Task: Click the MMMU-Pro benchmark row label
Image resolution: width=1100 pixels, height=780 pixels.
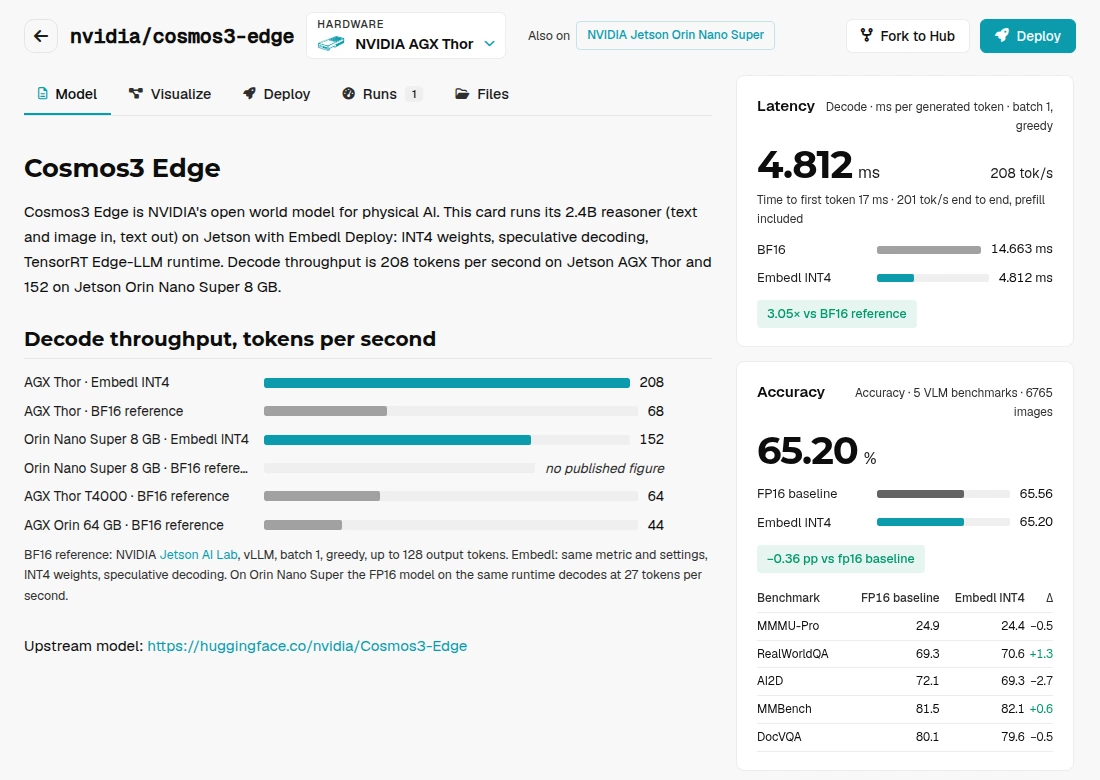Action: [x=788, y=626]
